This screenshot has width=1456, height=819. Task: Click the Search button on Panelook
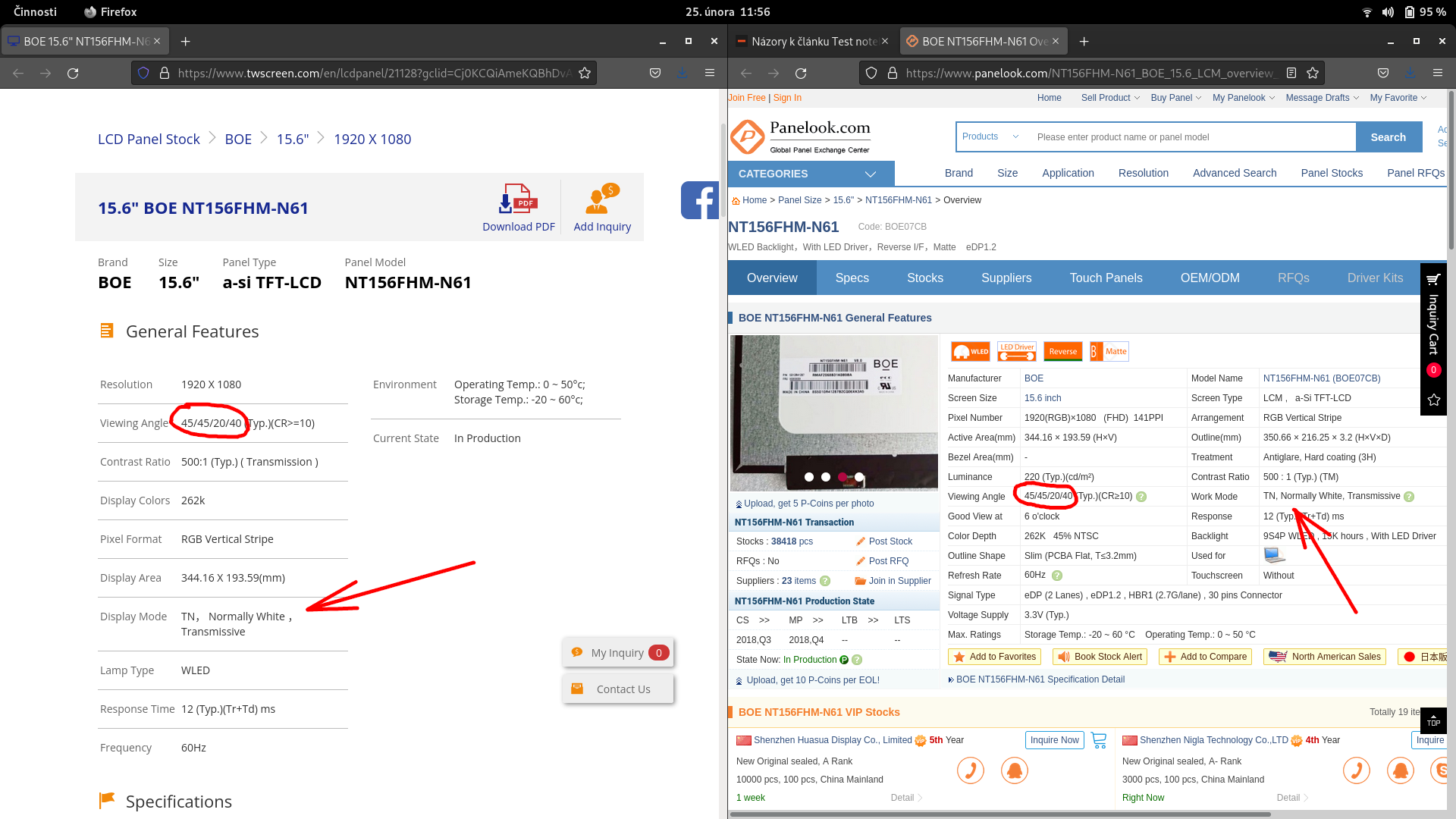click(x=1389, y=136)
